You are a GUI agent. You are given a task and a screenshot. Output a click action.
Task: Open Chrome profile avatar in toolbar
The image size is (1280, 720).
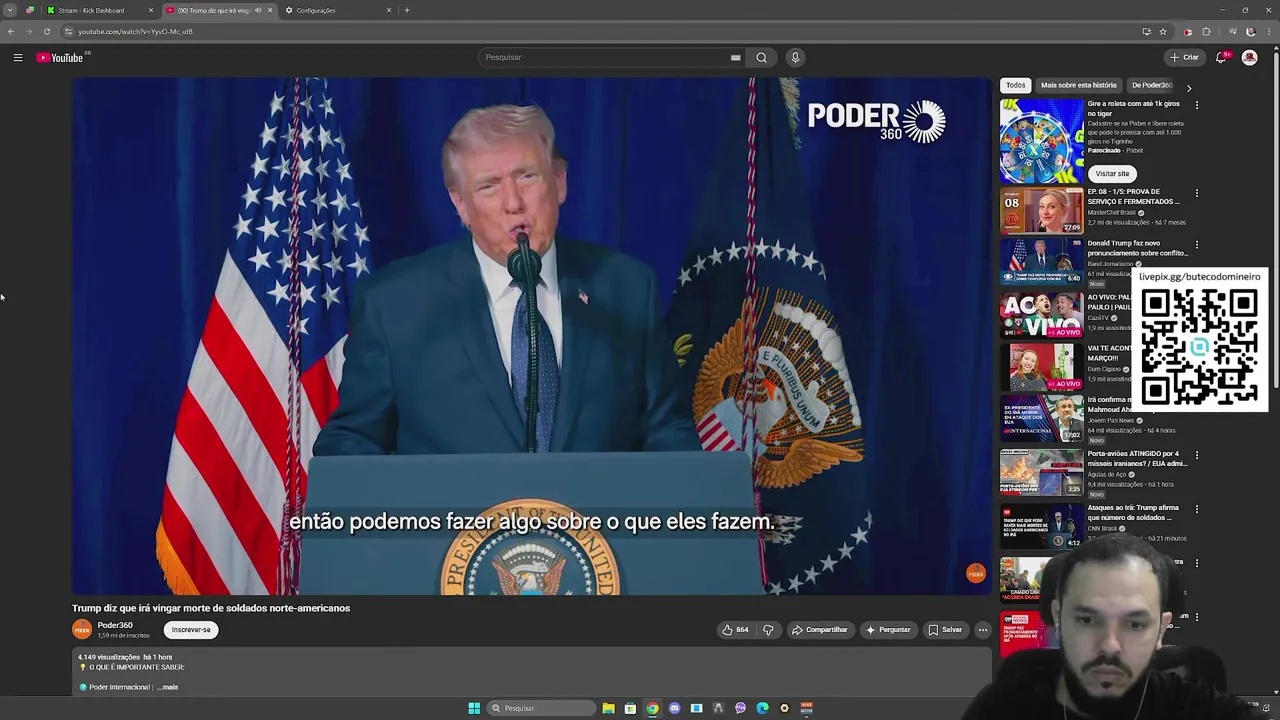[1250, 31]
